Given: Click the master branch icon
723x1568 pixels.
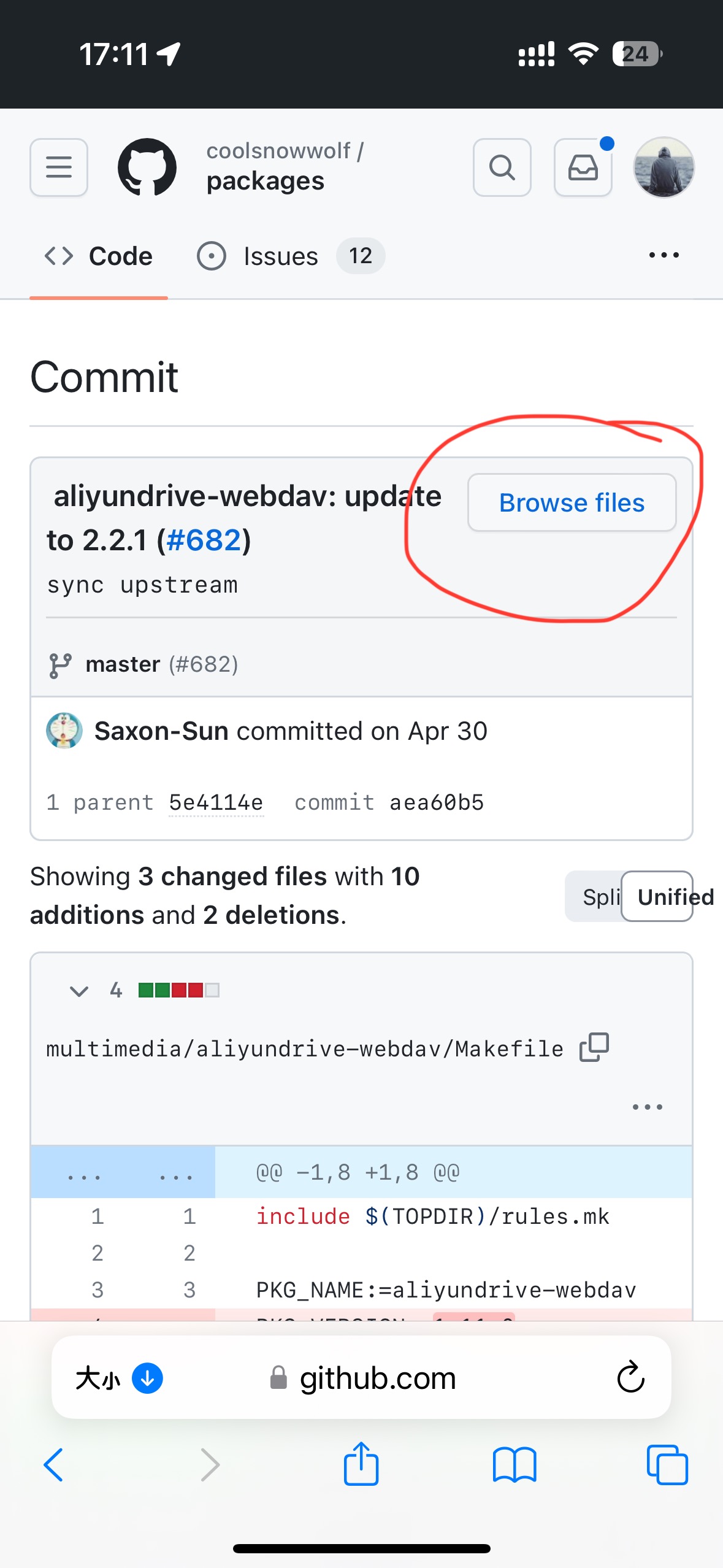Looking at the screenshot, I should (x=58, y=663).
